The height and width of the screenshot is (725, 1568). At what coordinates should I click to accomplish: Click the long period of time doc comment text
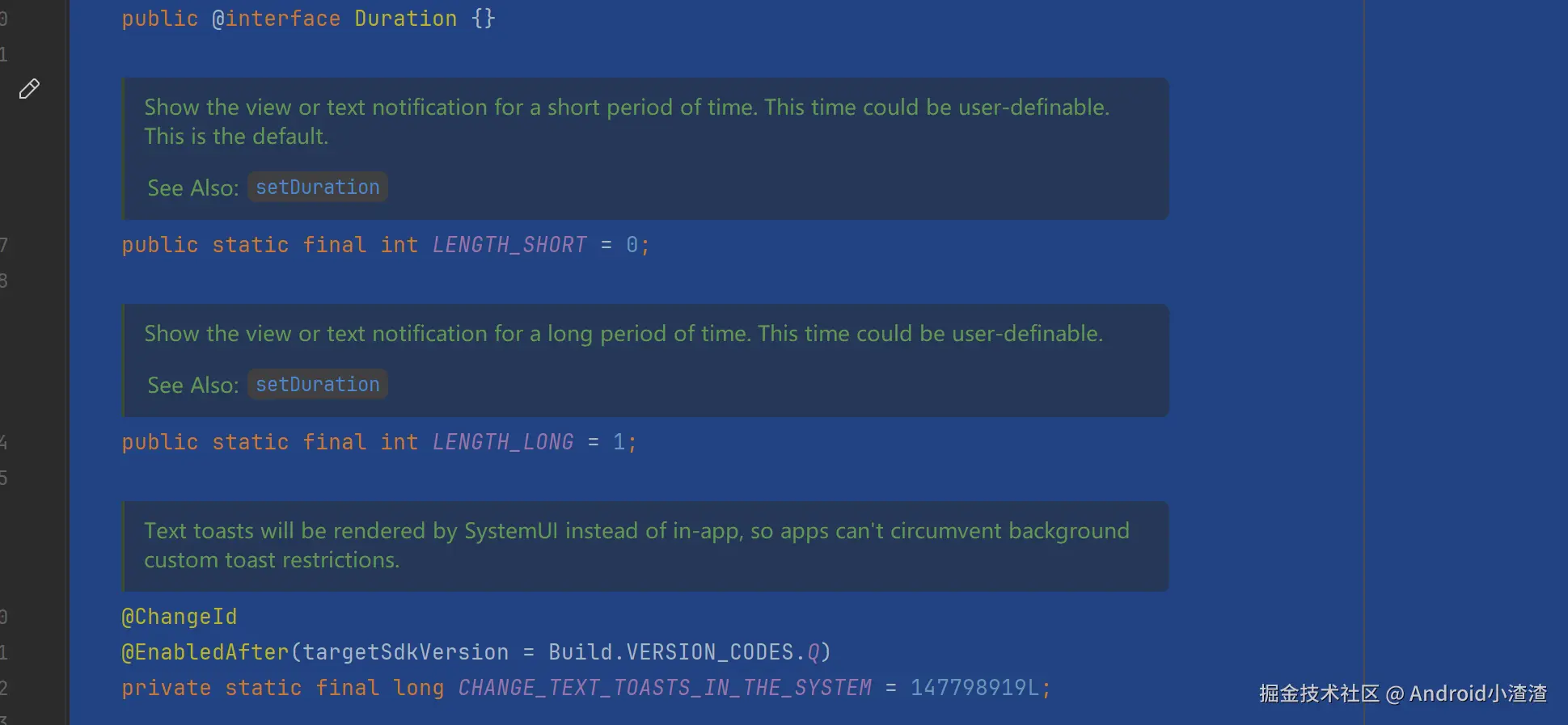click(623, 334)
